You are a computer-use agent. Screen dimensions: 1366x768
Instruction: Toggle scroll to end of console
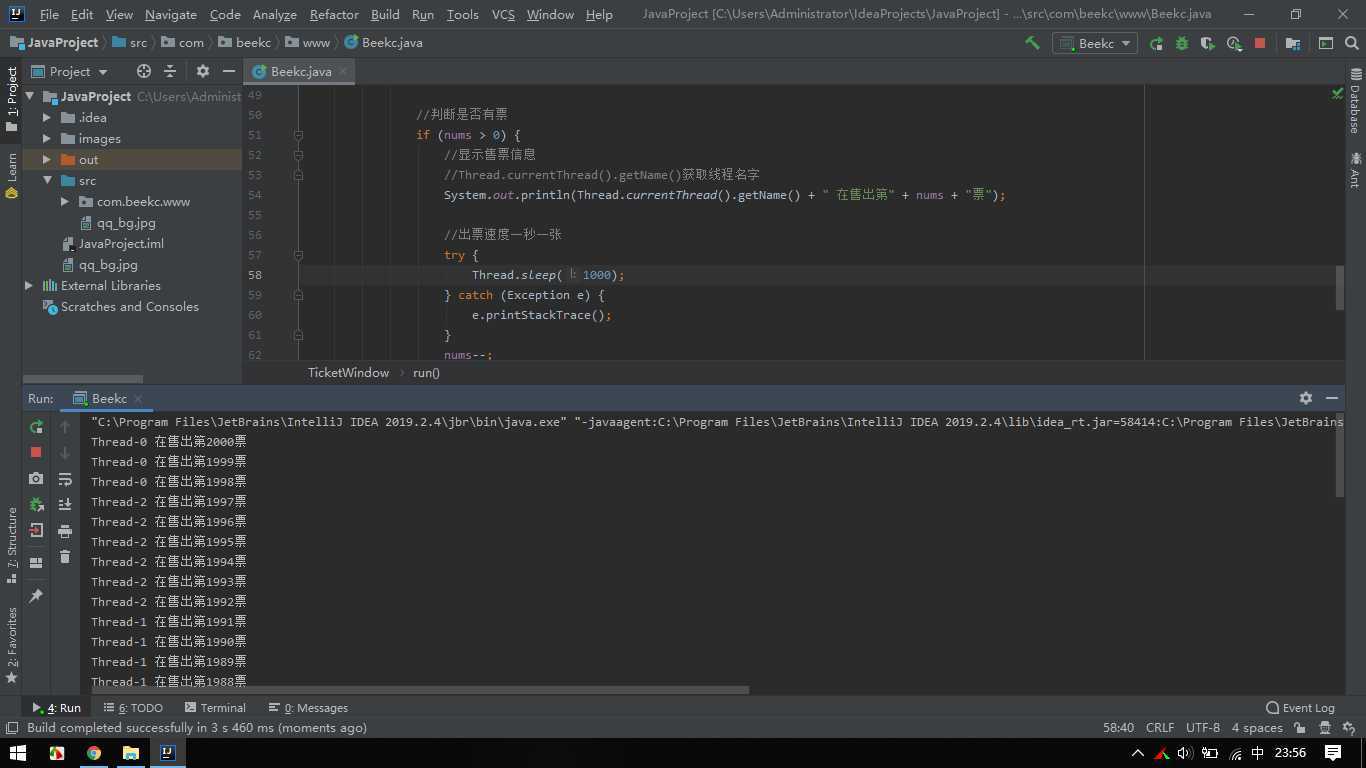pos(65,505)
